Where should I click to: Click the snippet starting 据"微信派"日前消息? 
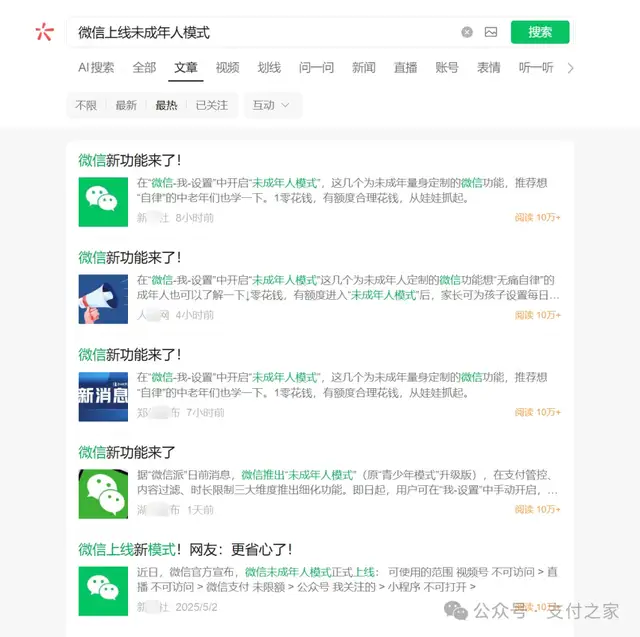pyautogui.click(x=347, y=482)
